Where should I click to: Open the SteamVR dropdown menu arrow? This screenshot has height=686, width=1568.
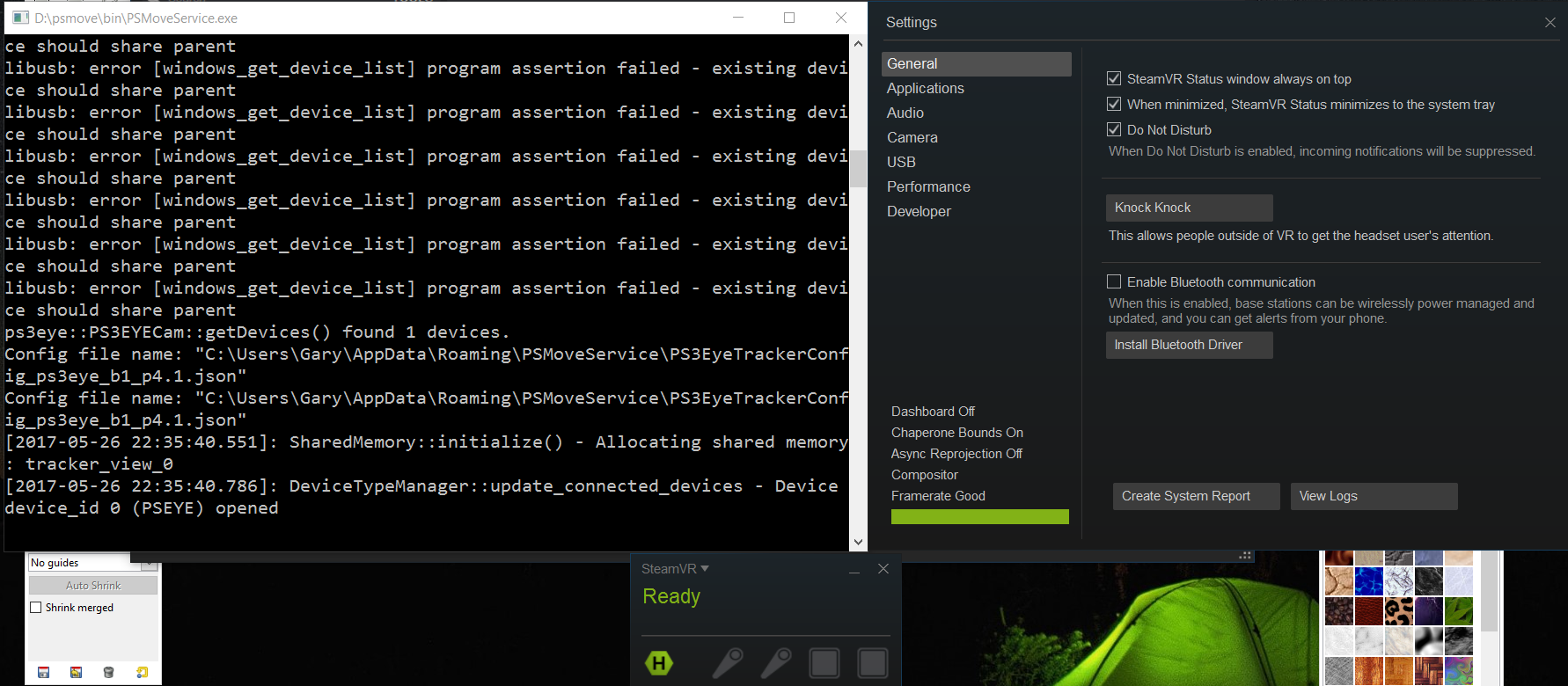click(705, 569)
